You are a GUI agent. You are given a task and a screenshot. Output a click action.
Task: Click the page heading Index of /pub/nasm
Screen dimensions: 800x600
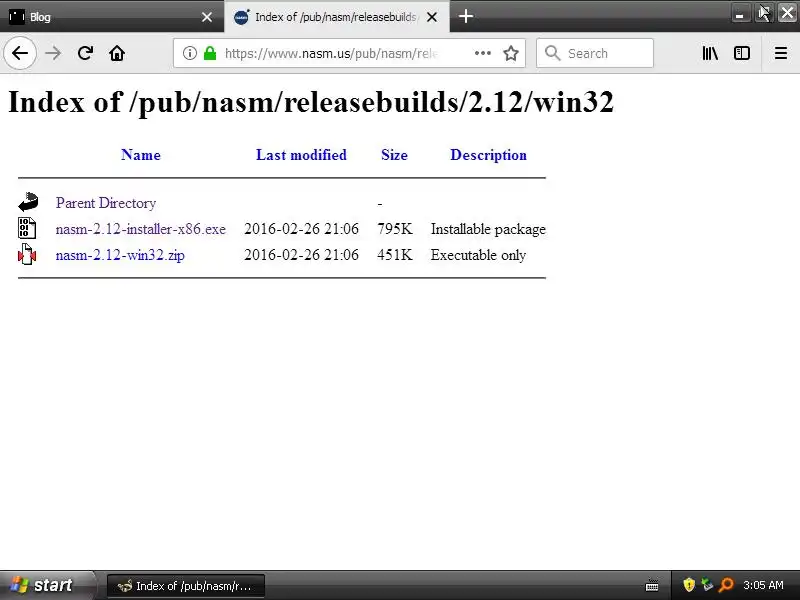tap(311, 102)
